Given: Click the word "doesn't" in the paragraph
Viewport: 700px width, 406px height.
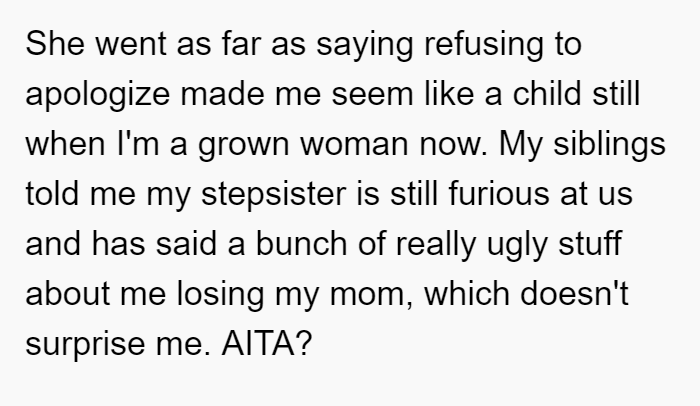Looking at the screenshot, I should (575, 294).
